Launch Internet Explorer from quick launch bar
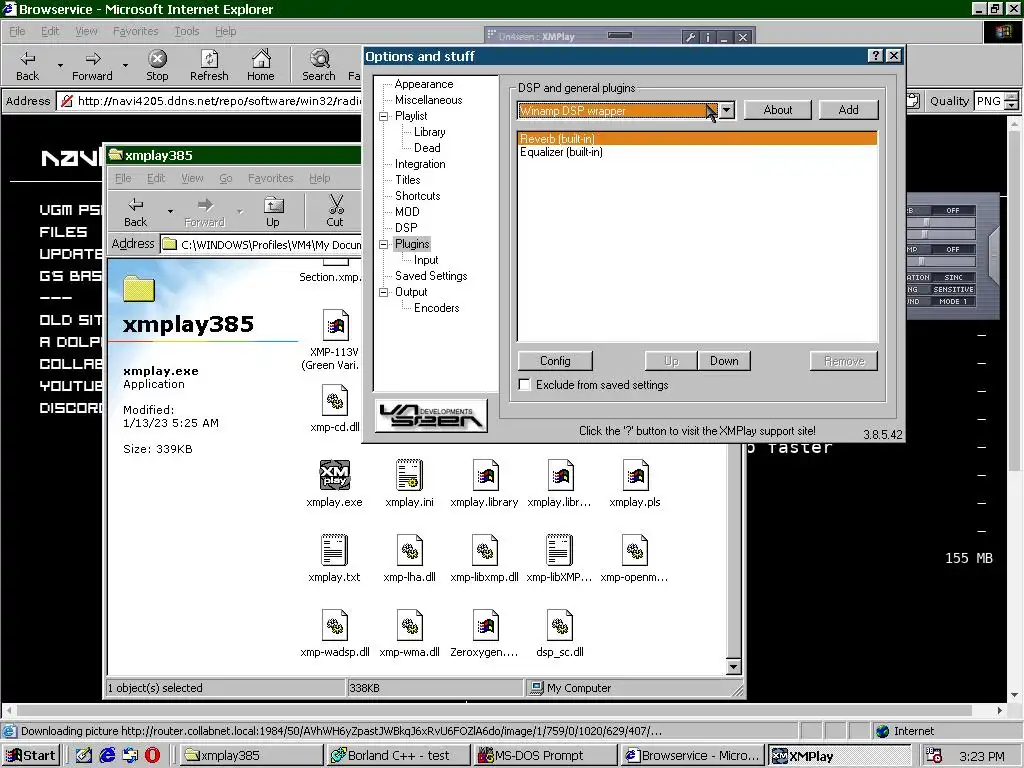Image resolution: width=1024 pixels, height=768 pixels. click(x=107, y=755)
